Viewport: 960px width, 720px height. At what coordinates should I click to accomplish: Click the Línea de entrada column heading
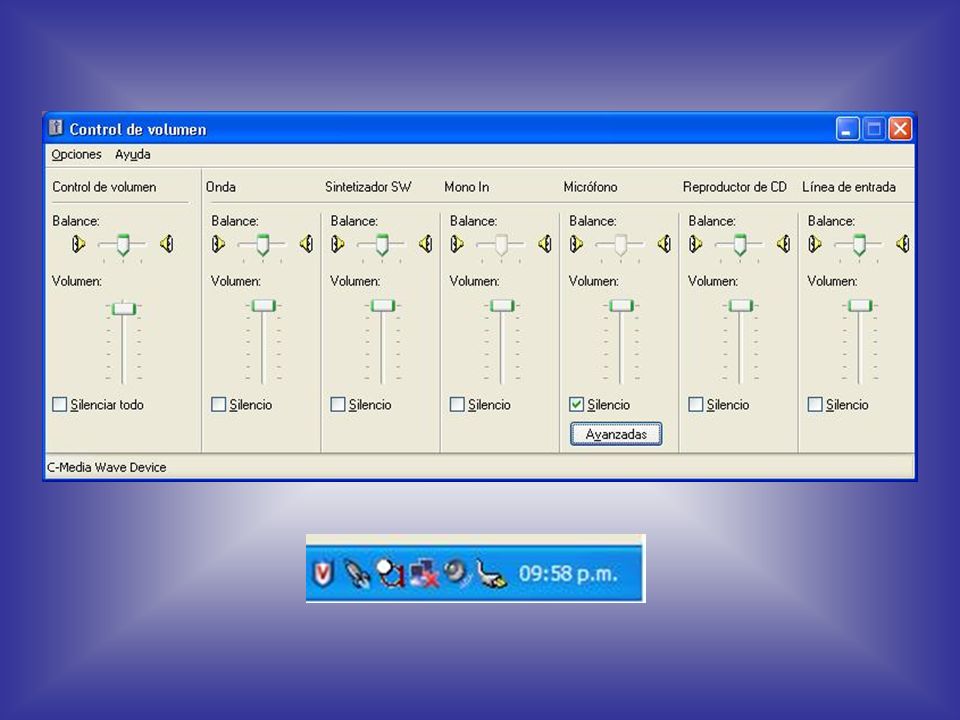pos(849,187)
